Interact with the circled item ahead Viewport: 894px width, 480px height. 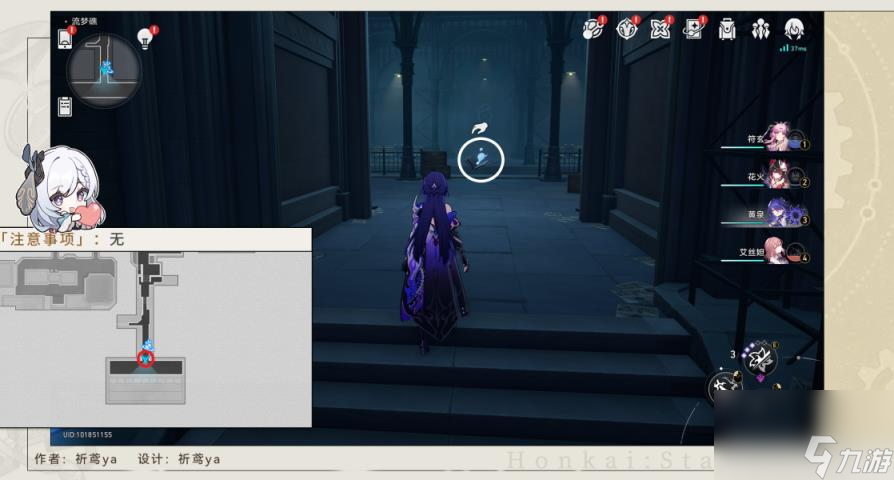click(x=481, y=160)
